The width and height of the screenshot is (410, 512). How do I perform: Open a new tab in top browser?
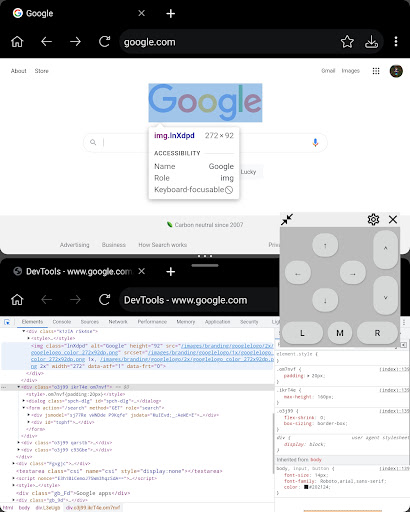point(170,13)
